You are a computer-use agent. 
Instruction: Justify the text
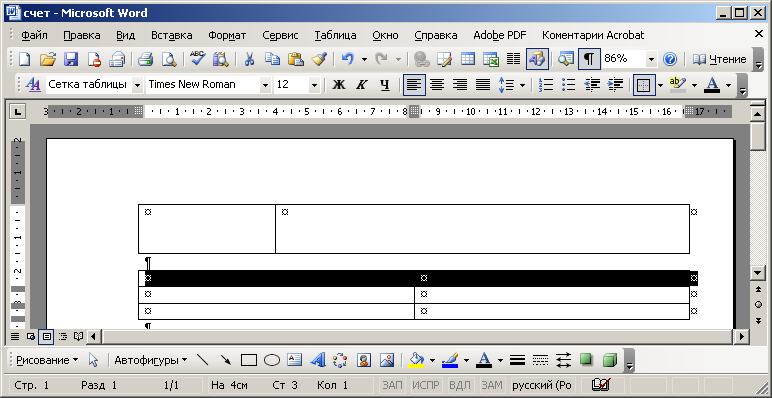(x=483, y=85)
